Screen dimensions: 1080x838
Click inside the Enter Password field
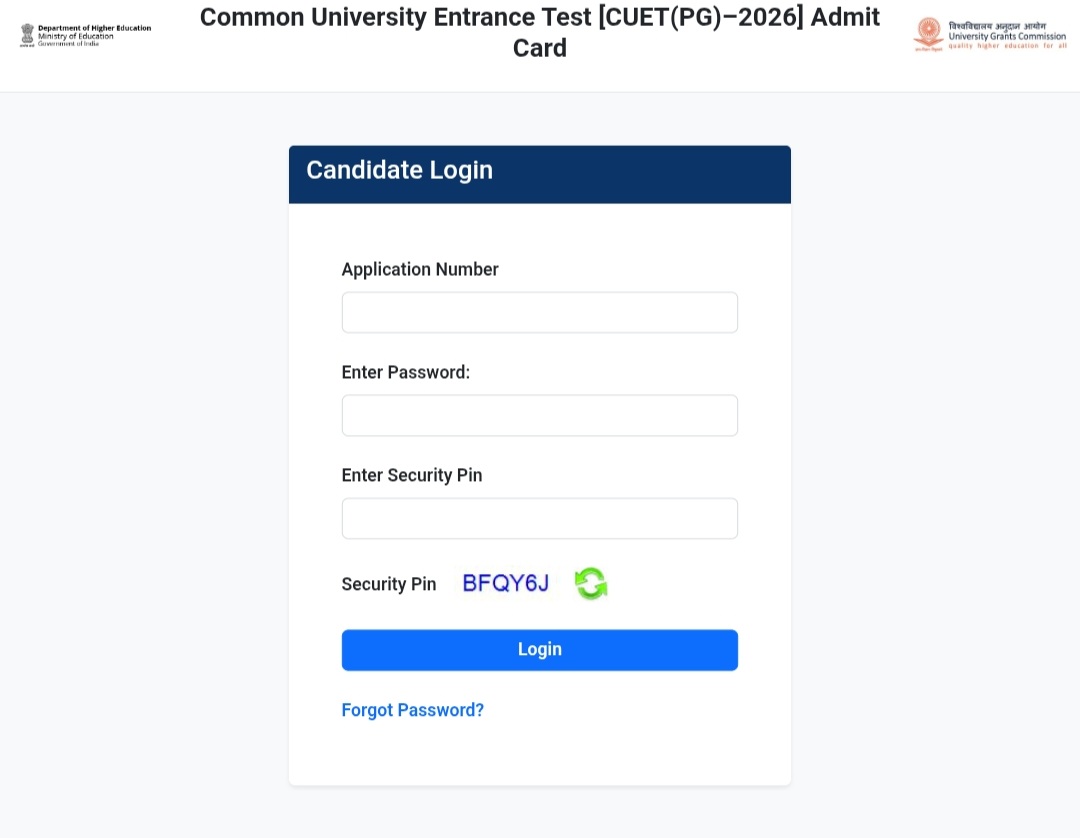(x=540, y=415)
